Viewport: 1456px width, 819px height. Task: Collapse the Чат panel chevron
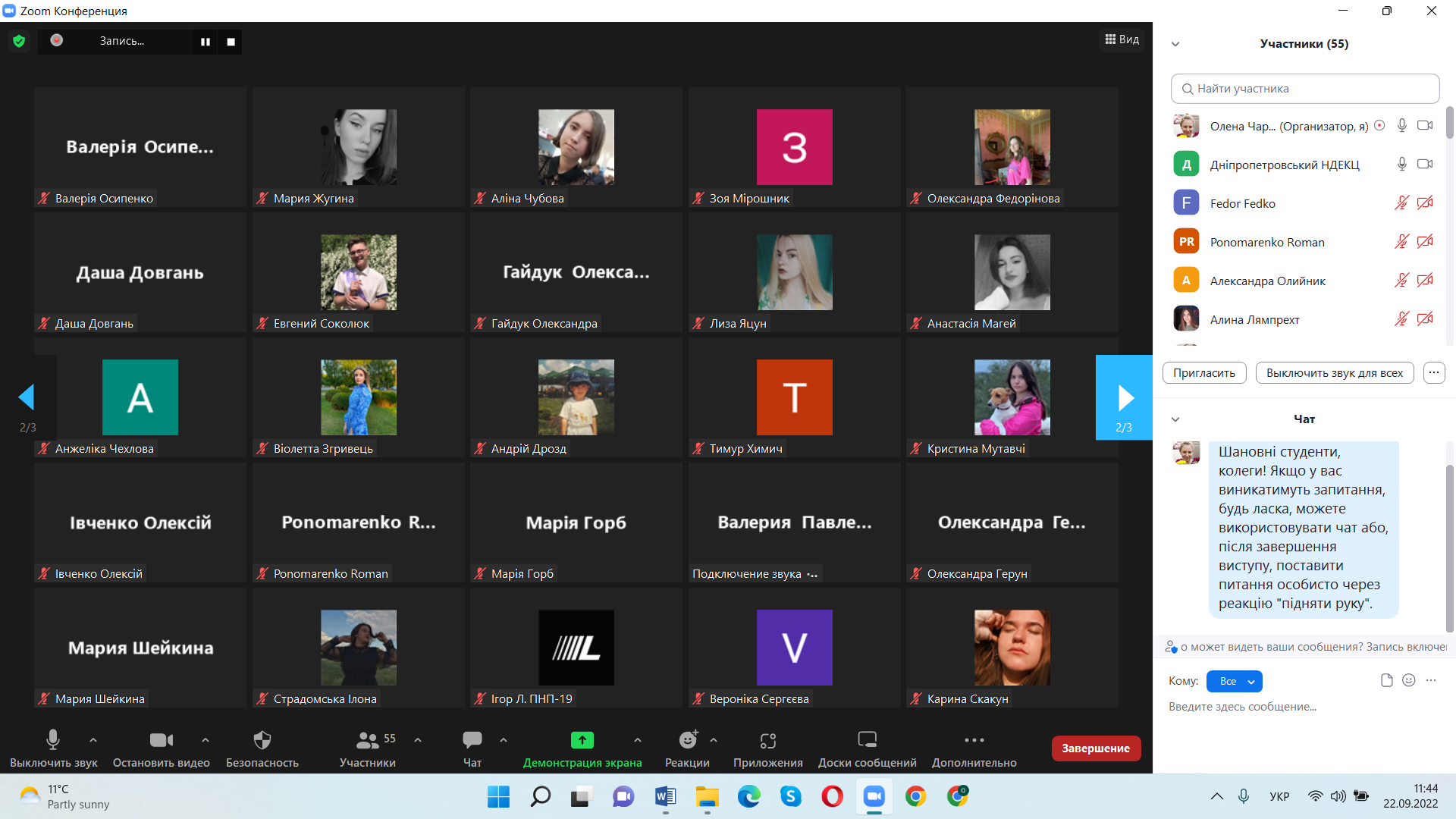[1175, 419]
